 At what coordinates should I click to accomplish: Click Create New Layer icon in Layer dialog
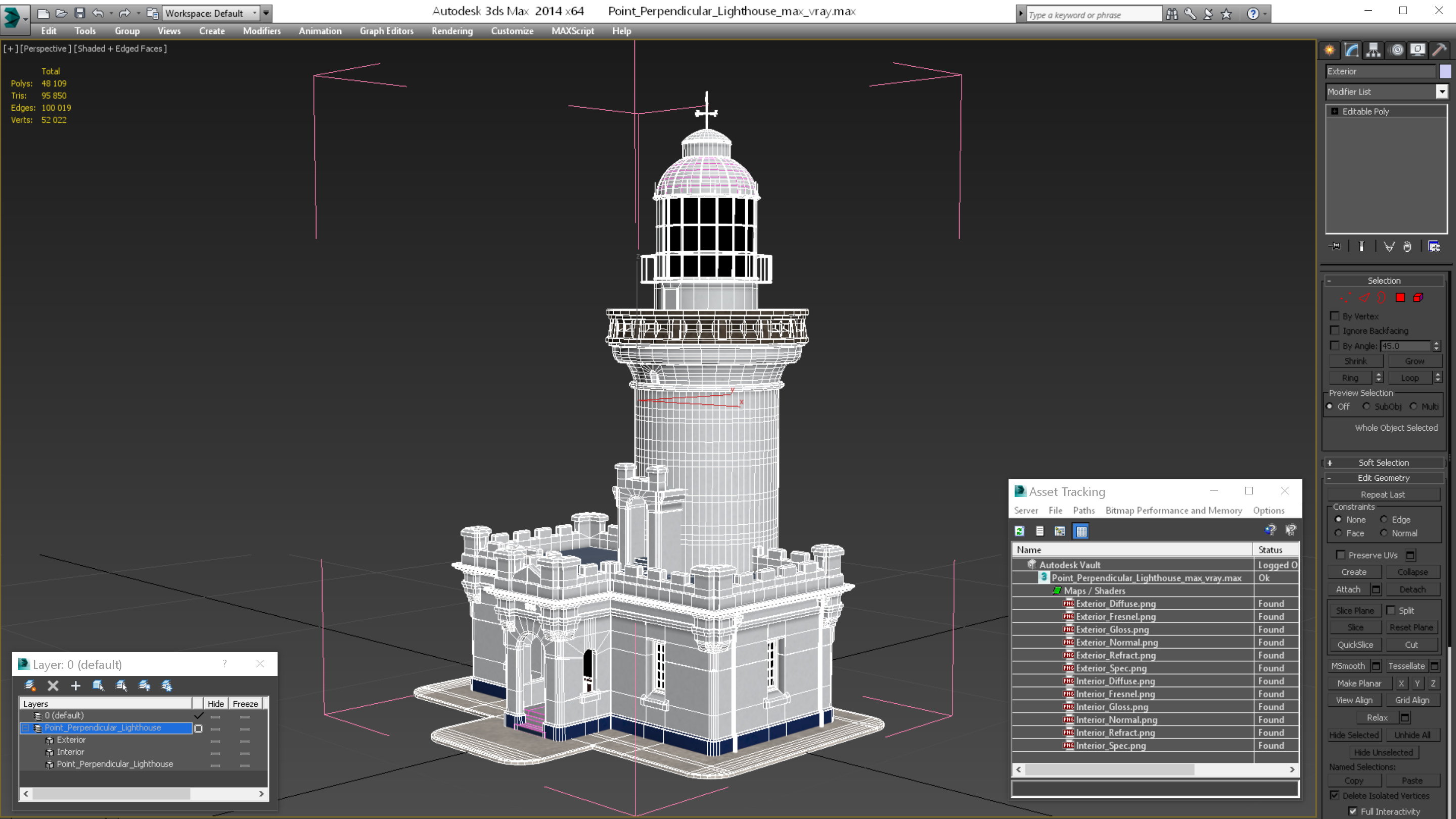click(30, 686)
